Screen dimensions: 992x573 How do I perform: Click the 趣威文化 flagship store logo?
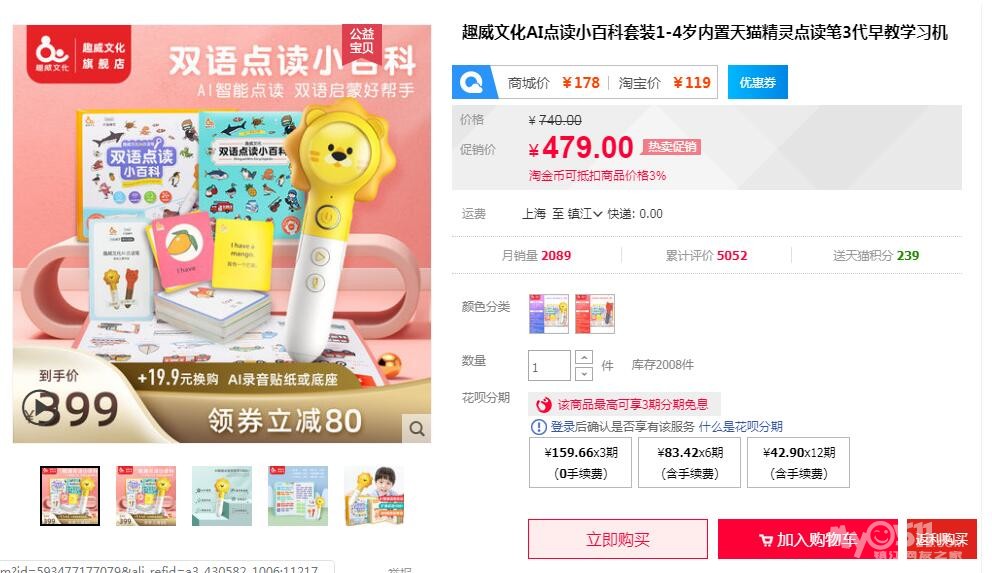click(79, 53)
